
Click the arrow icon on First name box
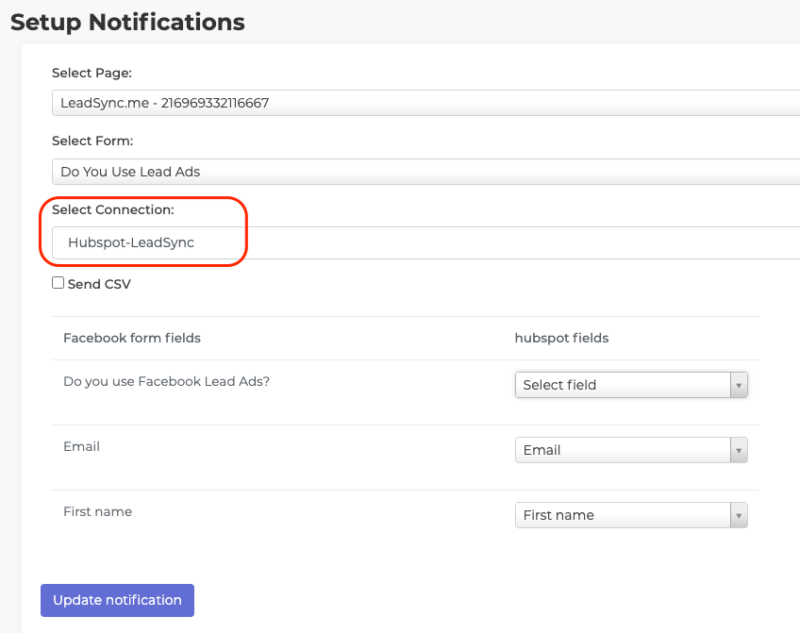click(738, 515)
